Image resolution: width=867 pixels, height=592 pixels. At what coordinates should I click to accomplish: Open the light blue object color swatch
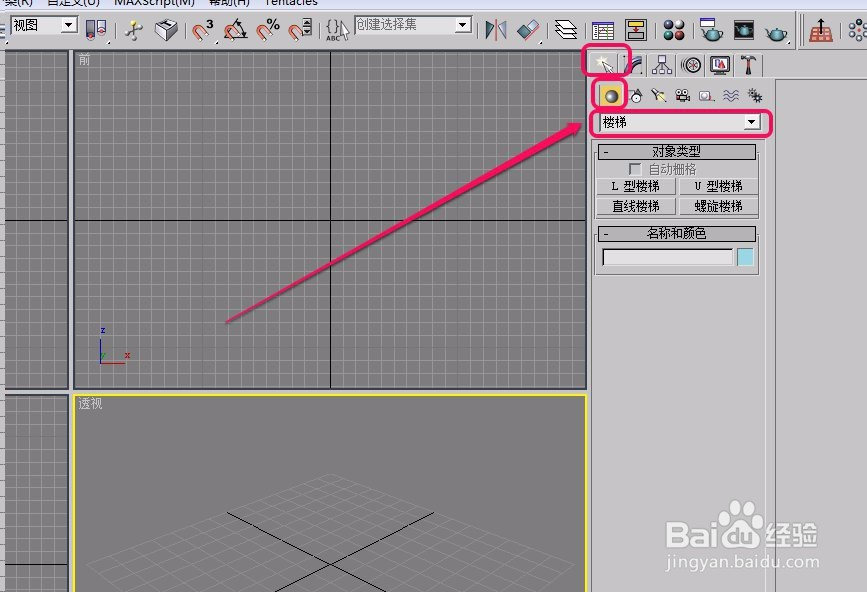tap(745, 257)
